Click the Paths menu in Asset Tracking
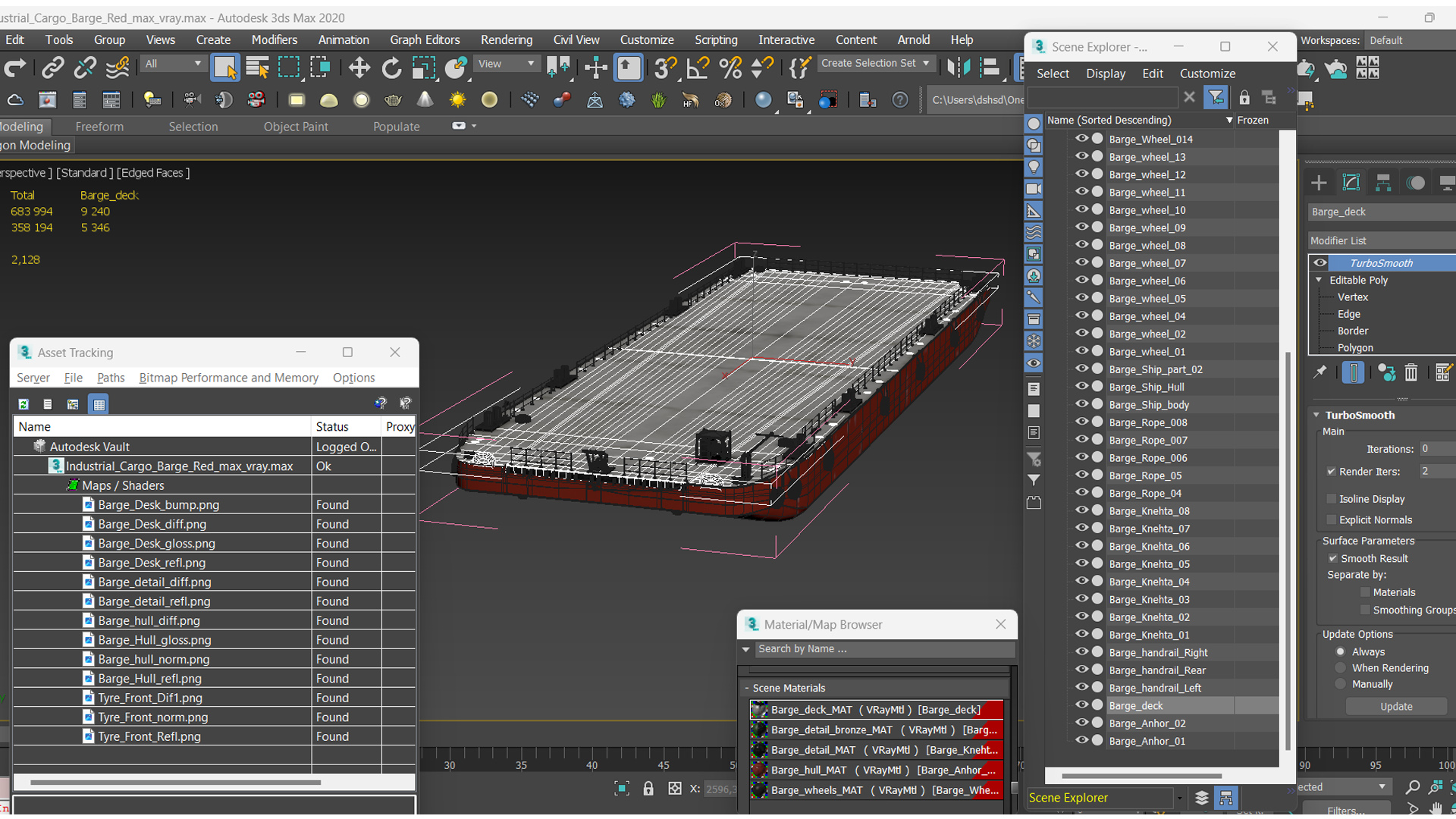This screenshot has width=1456, height=819. tap(110, 377)
